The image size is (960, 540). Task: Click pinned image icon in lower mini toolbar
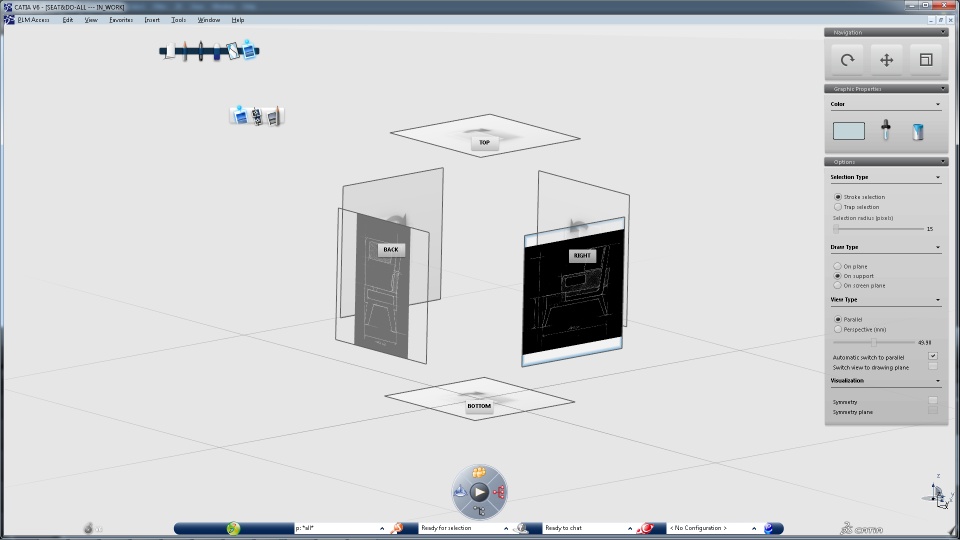(240, 114)
